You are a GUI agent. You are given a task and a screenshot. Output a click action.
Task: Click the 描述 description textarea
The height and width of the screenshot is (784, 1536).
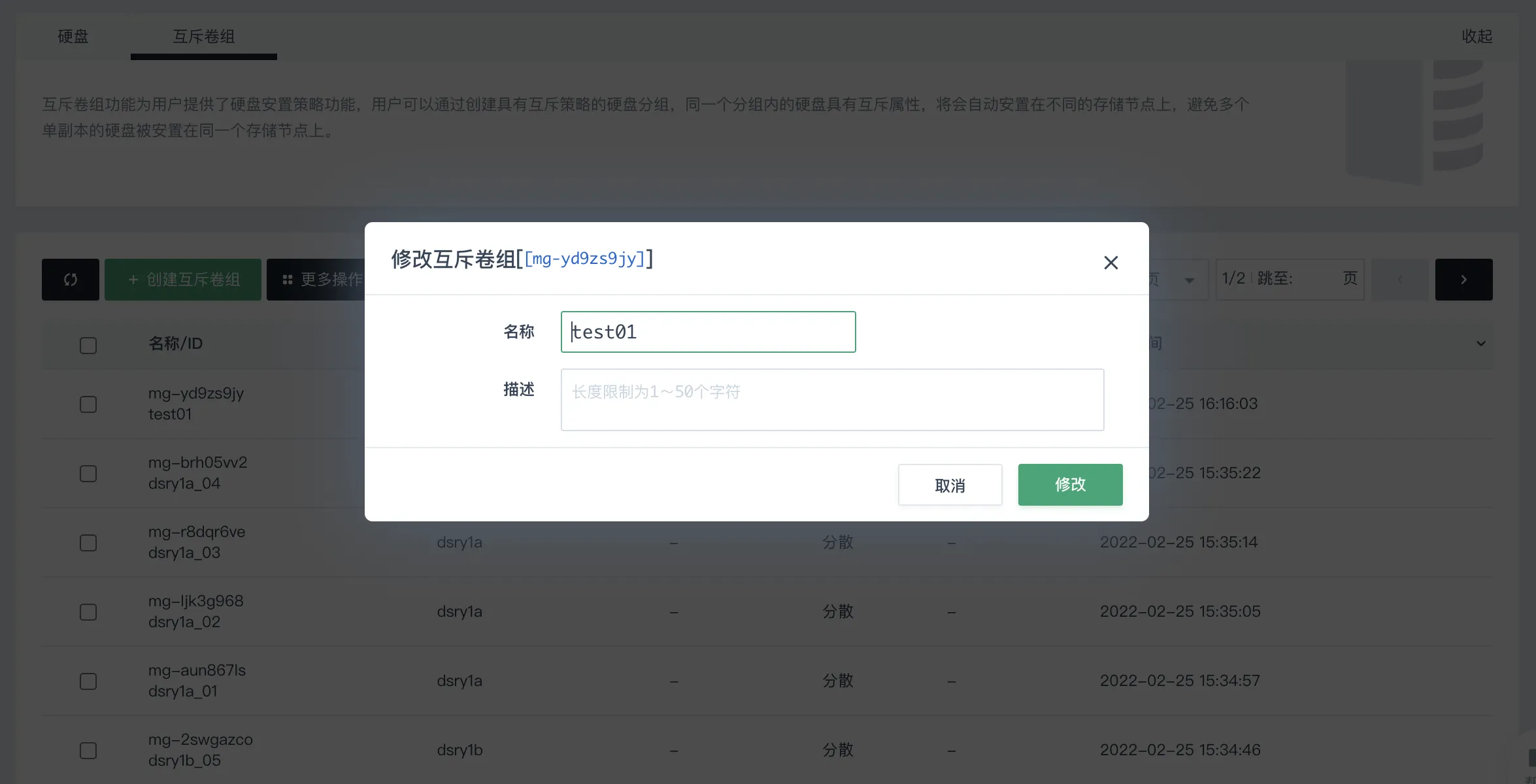click(x=832, y=400)
